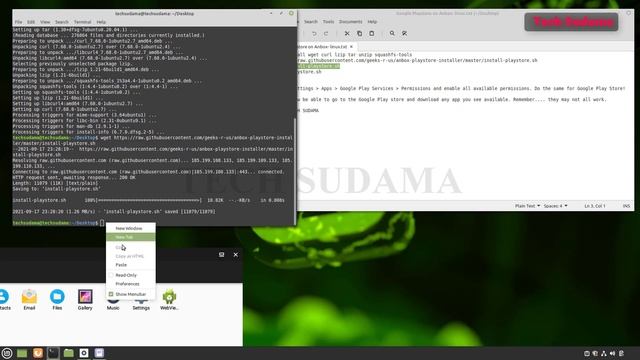Open the Terminal menu in the terminal menubar
This screenshot has height=360, width=640.
(x=82, y=22)
